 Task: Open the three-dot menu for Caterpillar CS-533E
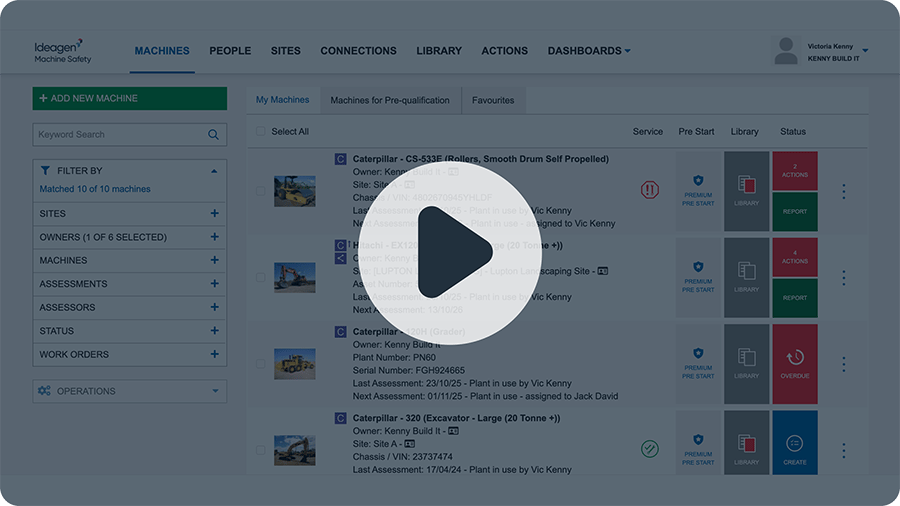pos(843,191)
